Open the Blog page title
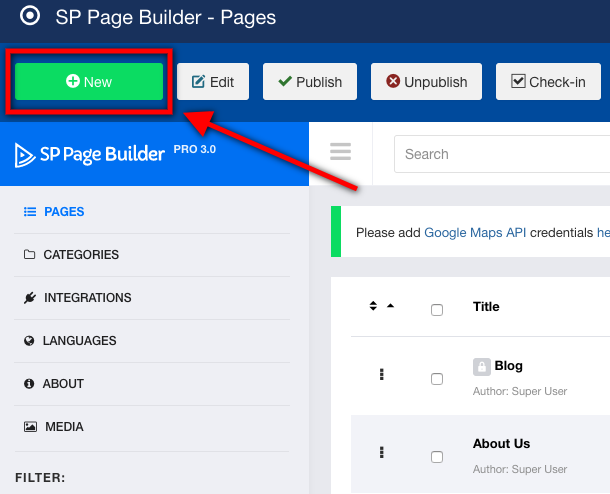Screen dimensions: 610x494 point(508,366)
